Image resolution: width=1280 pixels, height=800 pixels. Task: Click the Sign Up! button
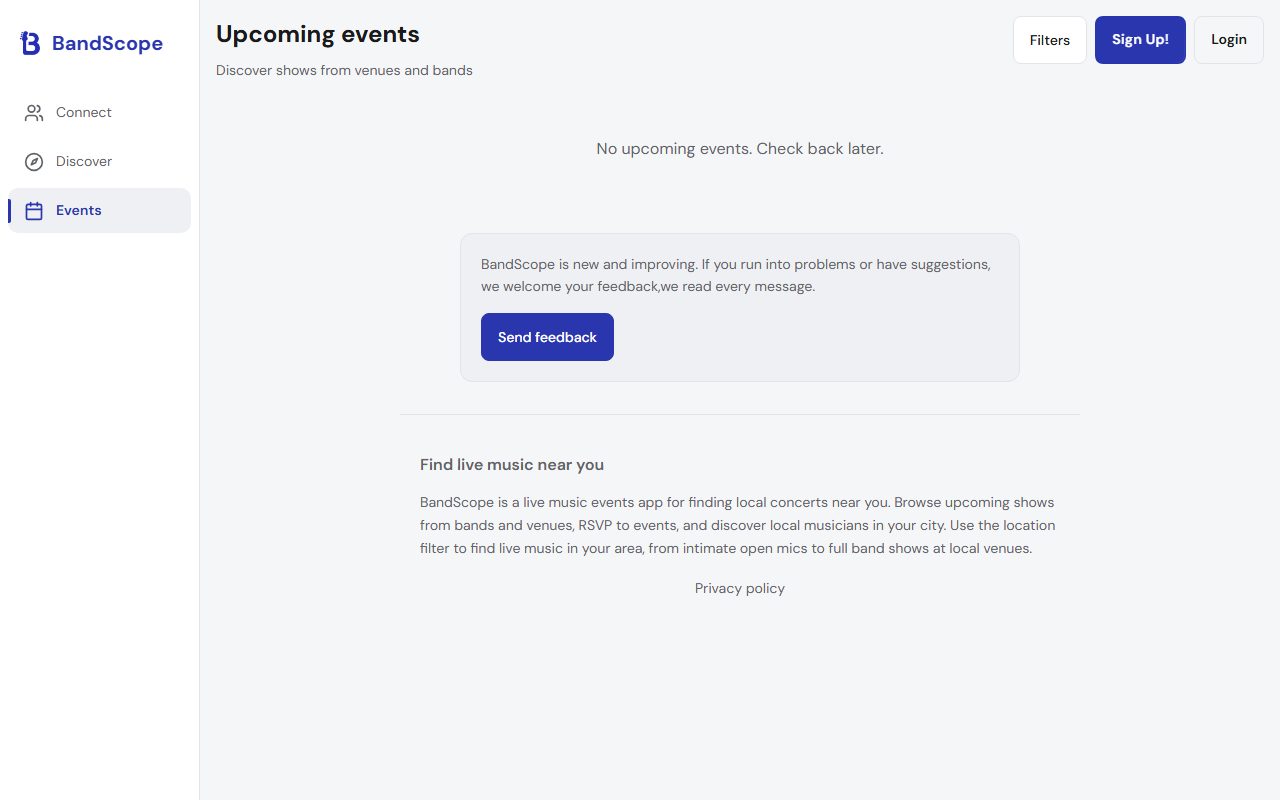click(x=1140, y=40)
